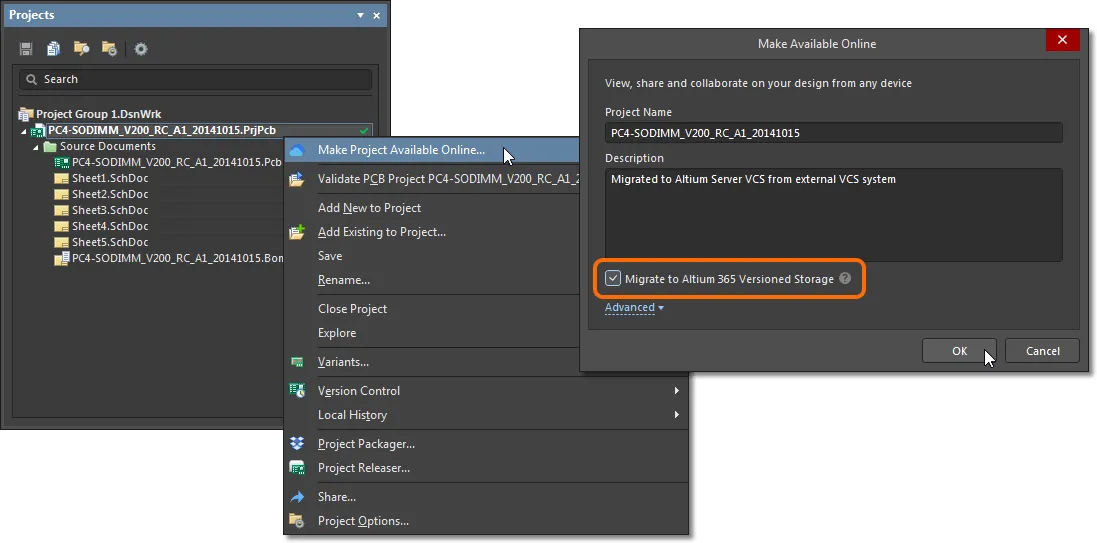
Task: Click the project's green status checkmark
Action: 363,131
